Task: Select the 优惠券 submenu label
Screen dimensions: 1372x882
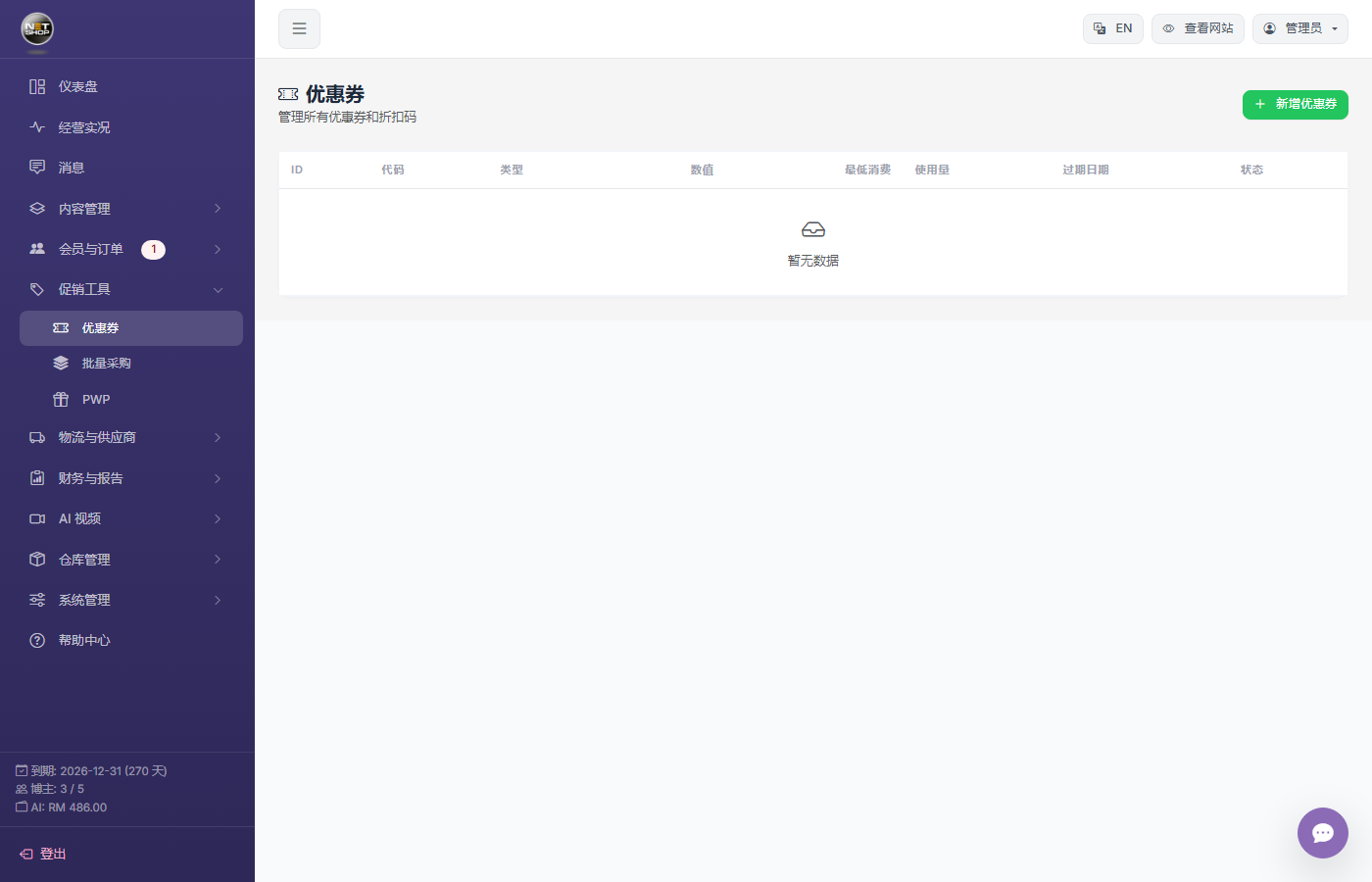Action: pyautogui.click(x=100, y=328)
